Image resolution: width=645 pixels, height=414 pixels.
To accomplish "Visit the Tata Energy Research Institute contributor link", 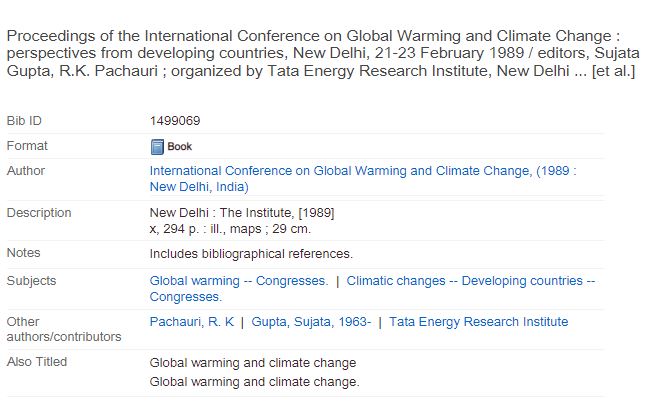I will click(x=478, y=321).
